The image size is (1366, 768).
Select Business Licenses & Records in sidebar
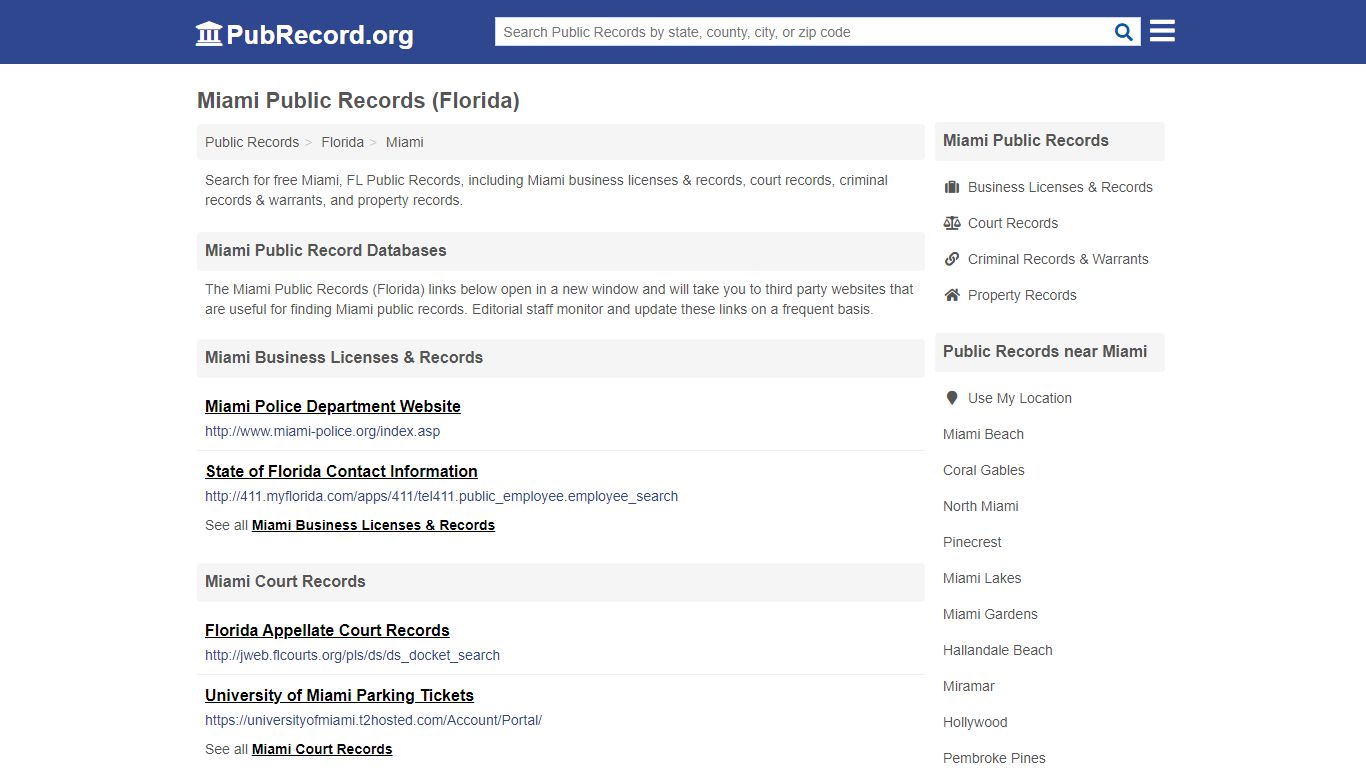coord(1060,187)
